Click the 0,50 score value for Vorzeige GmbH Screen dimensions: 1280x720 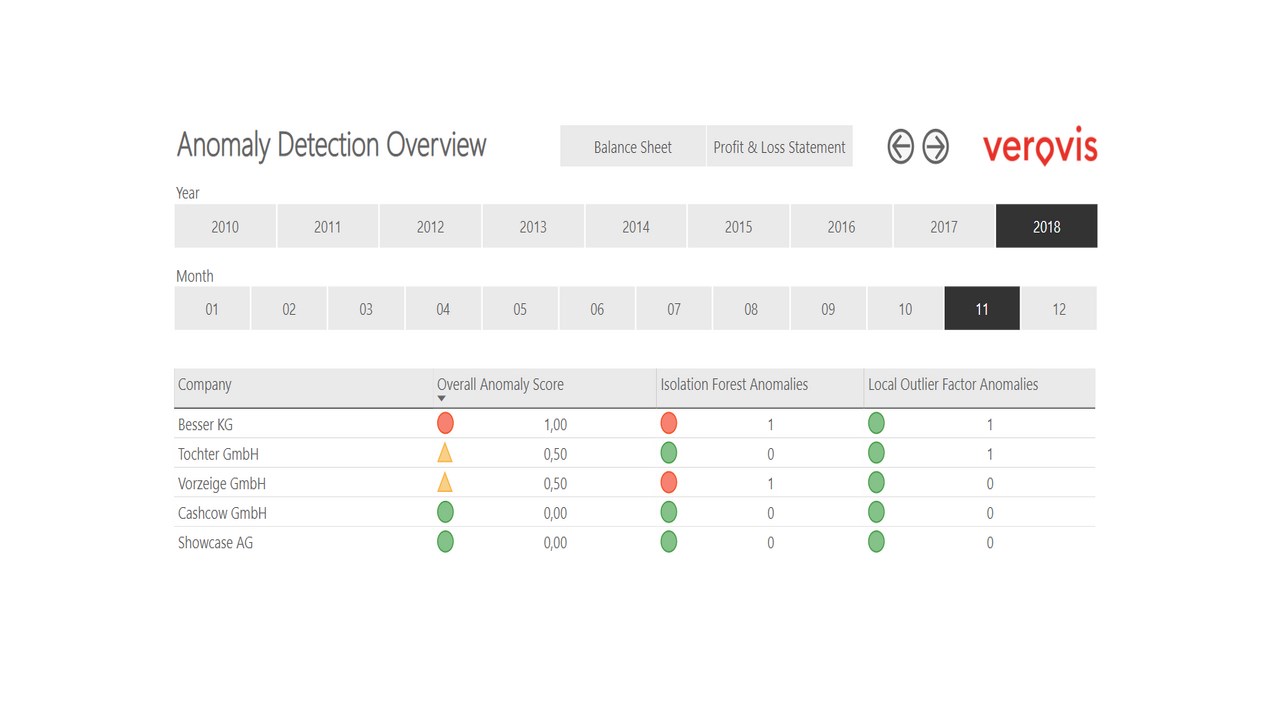555,483
